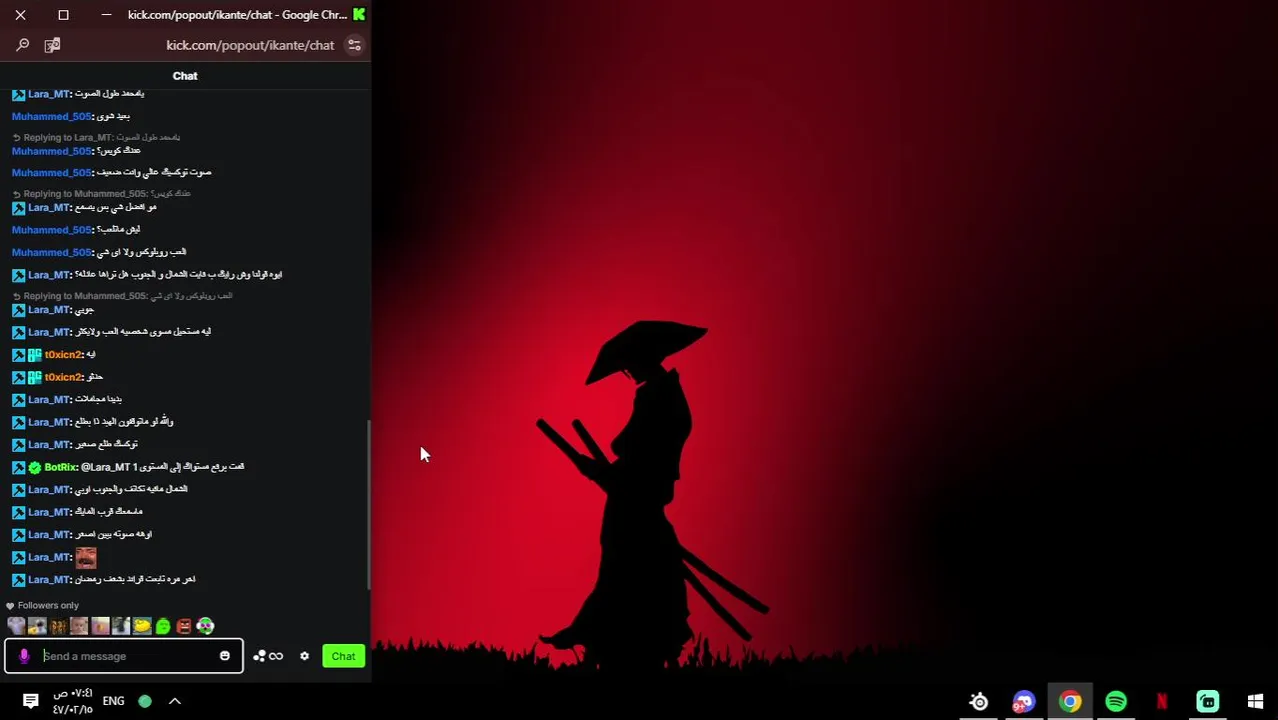Click the Chat header title
1278x720 pixels.
pos(185,76)
